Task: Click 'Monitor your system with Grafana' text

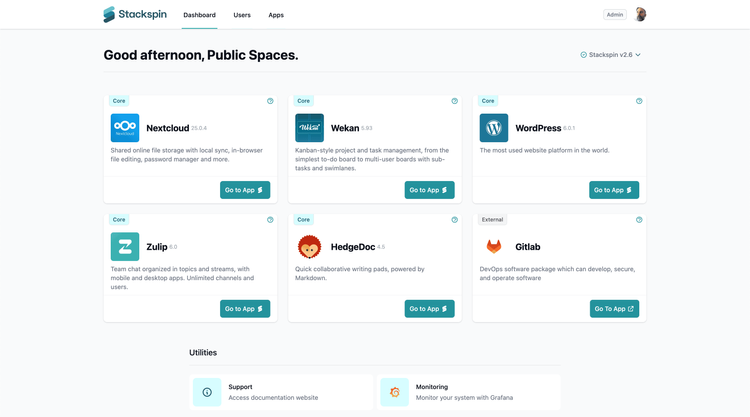Action: pos(464,397)
